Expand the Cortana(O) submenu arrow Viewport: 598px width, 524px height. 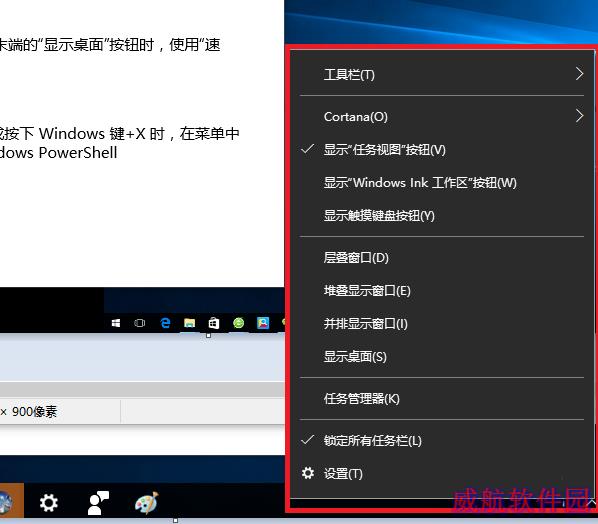pyautogui.click(x=579, y=116)
